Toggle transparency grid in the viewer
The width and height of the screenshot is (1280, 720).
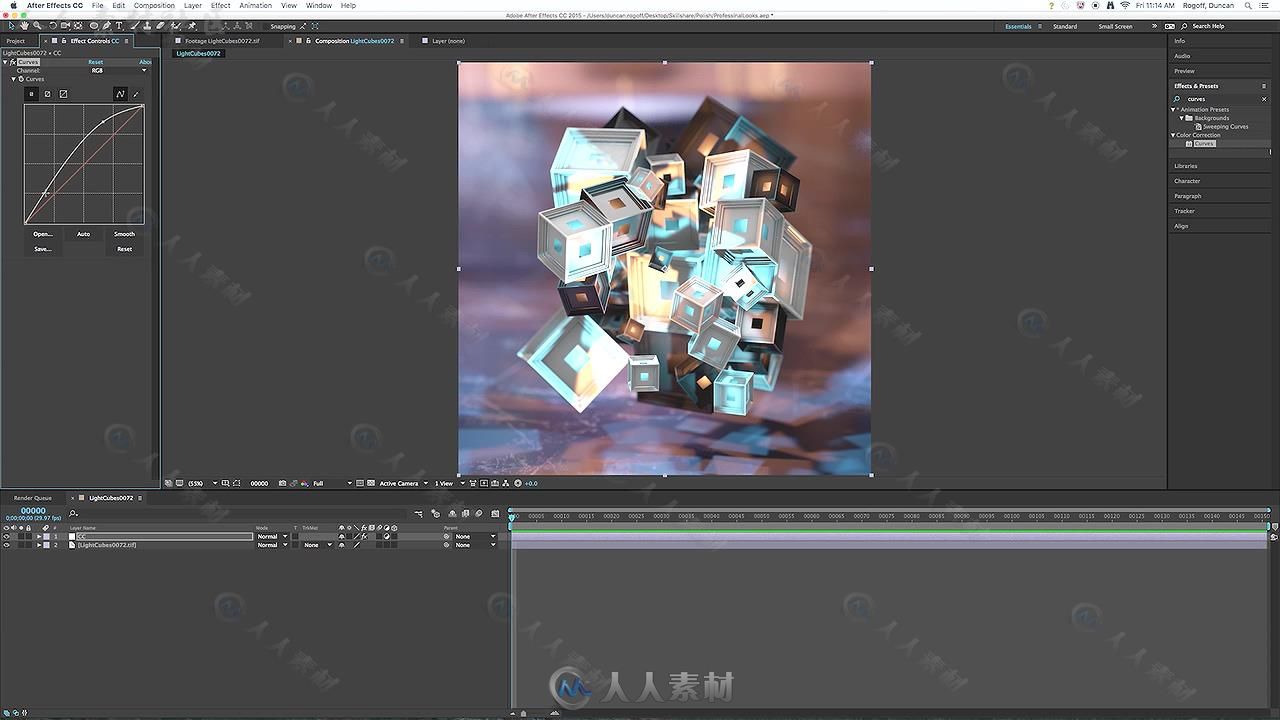coord(371,483)
